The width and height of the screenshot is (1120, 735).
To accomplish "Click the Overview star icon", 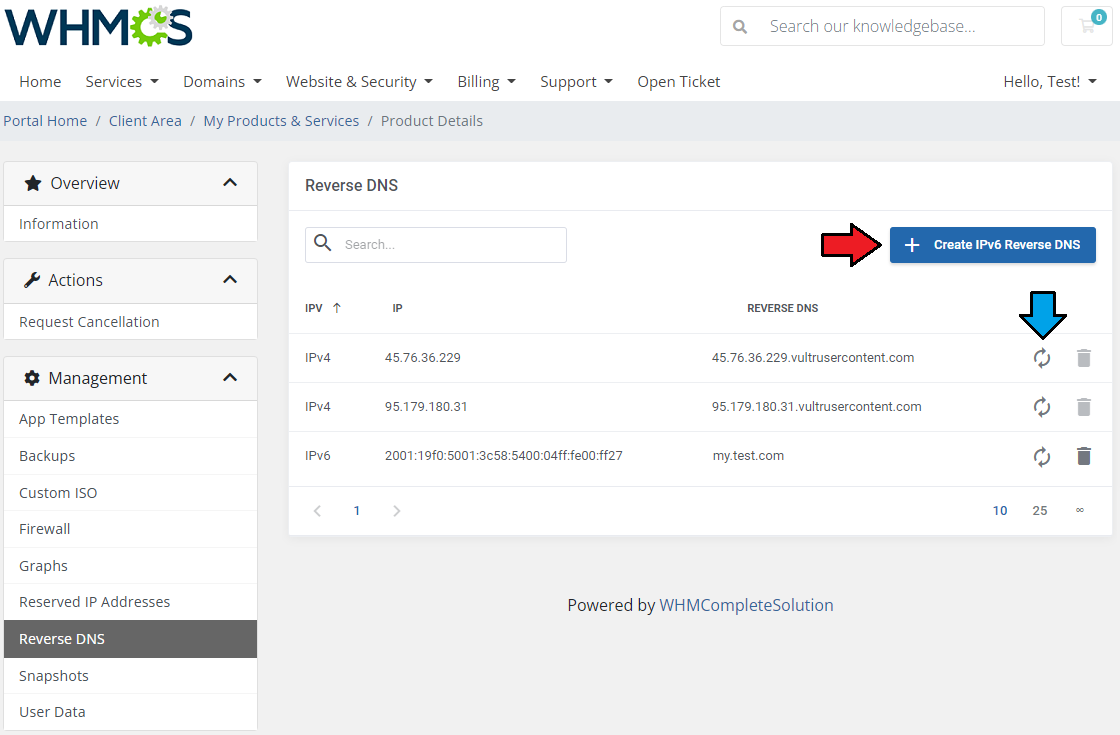I will [33, 184].
